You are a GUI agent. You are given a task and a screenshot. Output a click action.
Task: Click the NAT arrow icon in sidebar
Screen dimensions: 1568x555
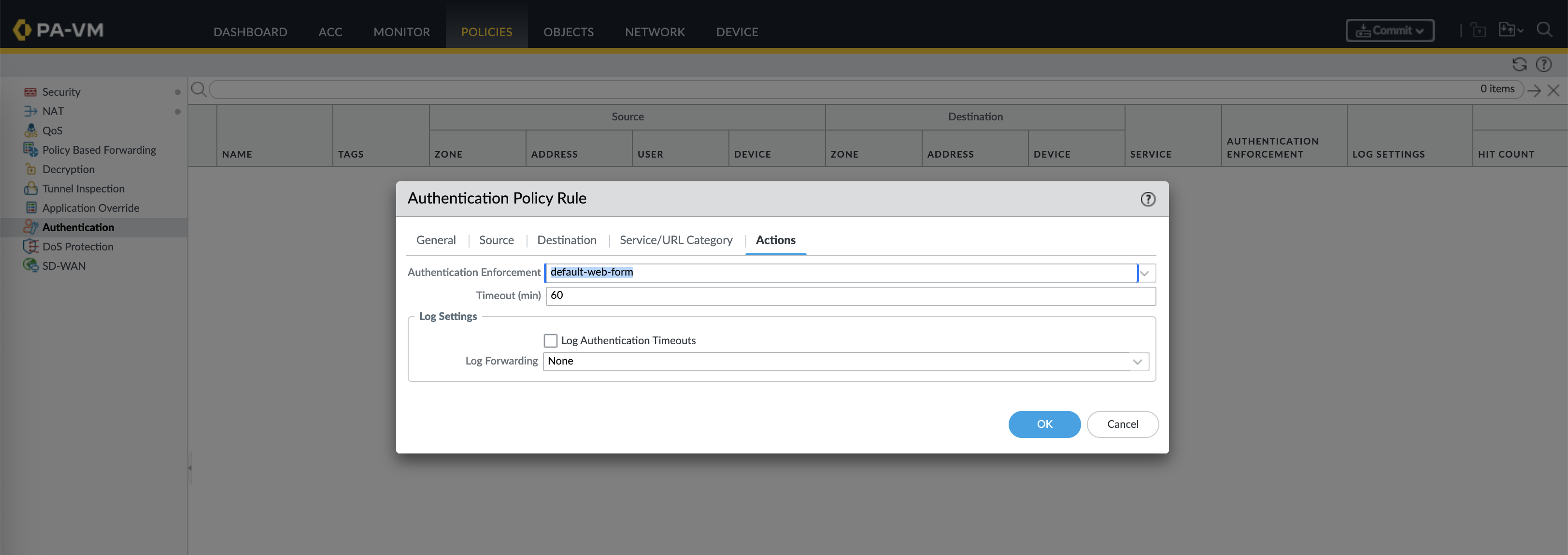pos(30,112)
